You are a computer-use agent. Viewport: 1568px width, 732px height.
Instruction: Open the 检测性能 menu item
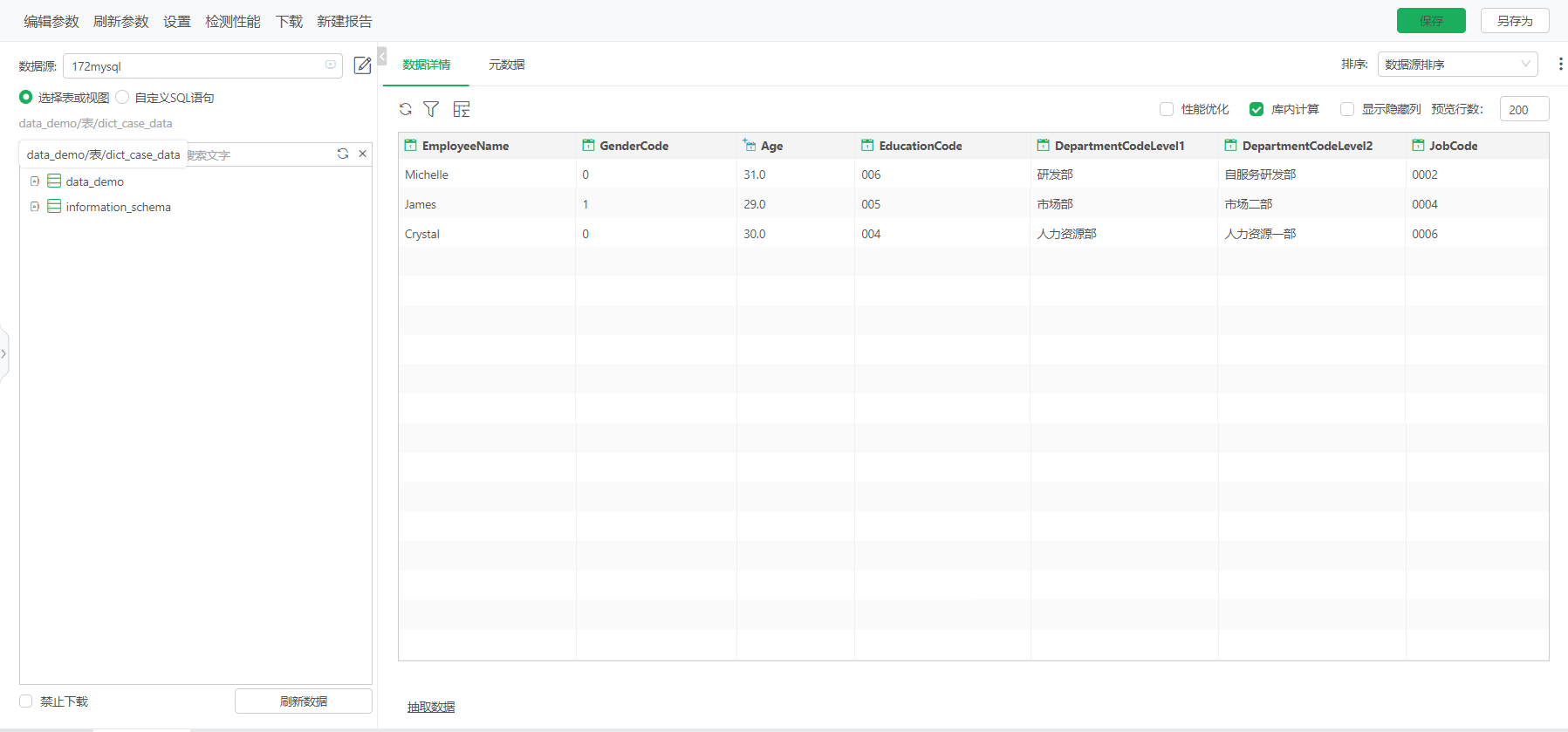[x=233, y=21]
